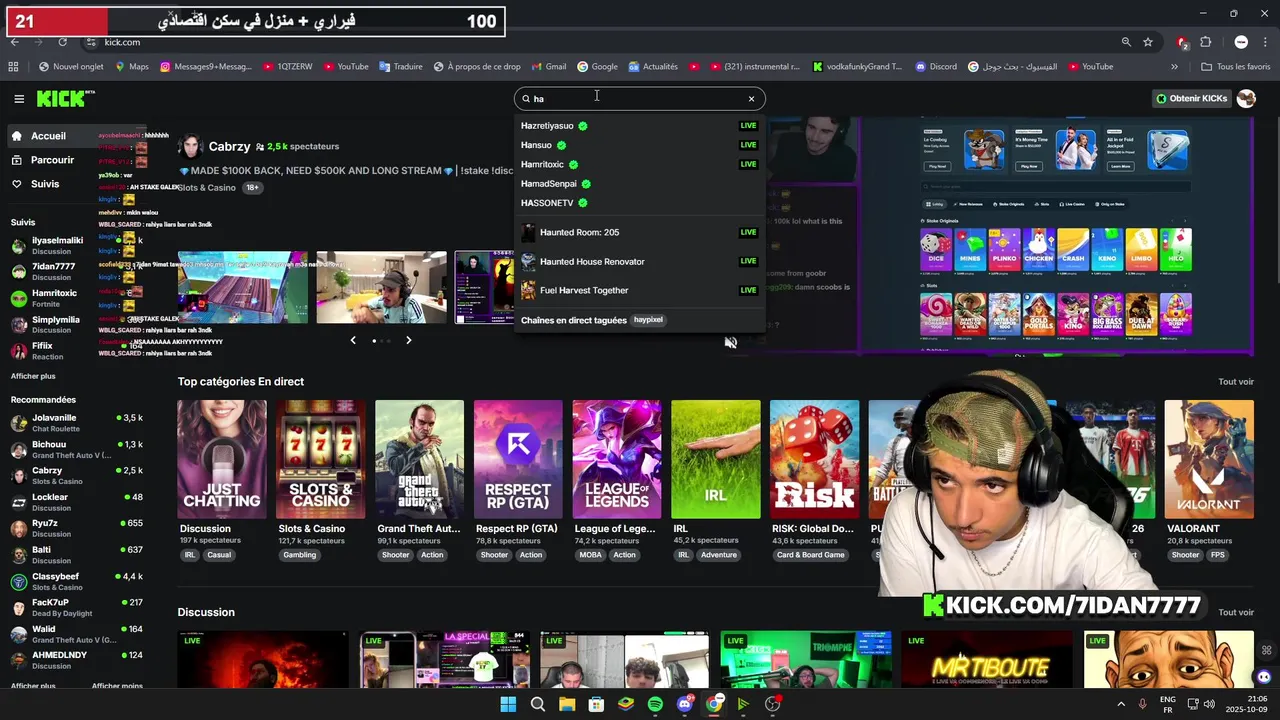Screen dimensions: 1280x720
Task: Open the user avatar menu beside Obtenir KICKs
Action: point(1246,98)
